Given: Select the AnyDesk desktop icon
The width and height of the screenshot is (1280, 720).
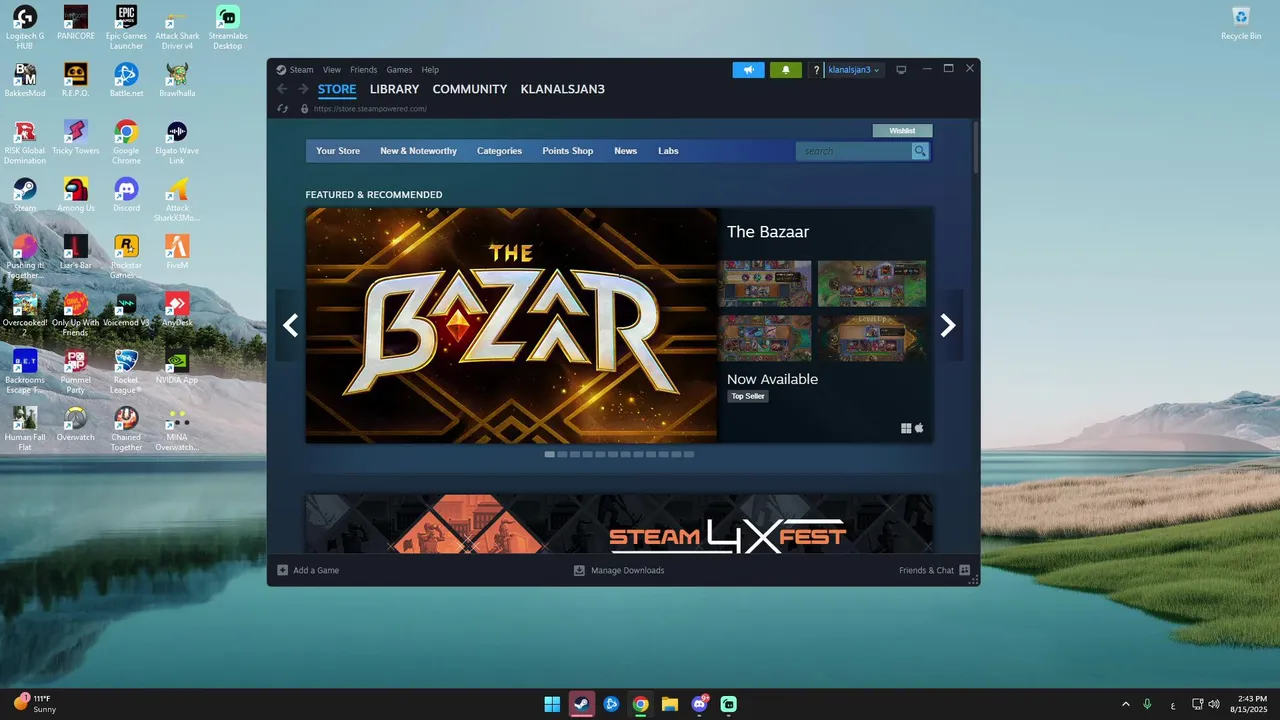Looking at the screenshot, I should pyautogui.click(x=177, y=309).
